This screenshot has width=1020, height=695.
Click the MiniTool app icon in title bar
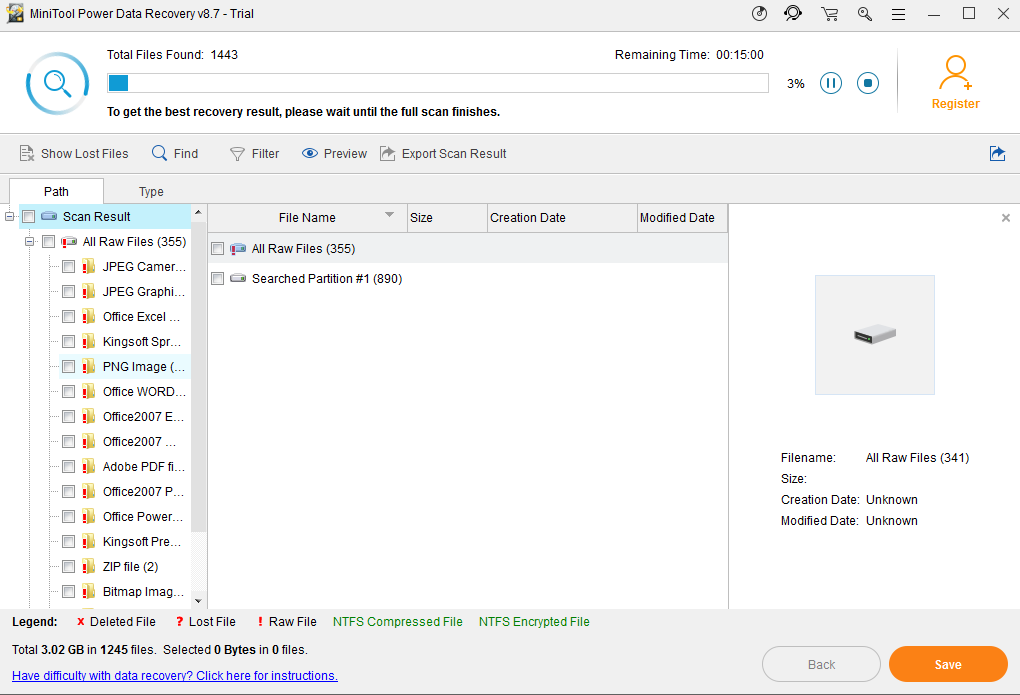[14, 14]
